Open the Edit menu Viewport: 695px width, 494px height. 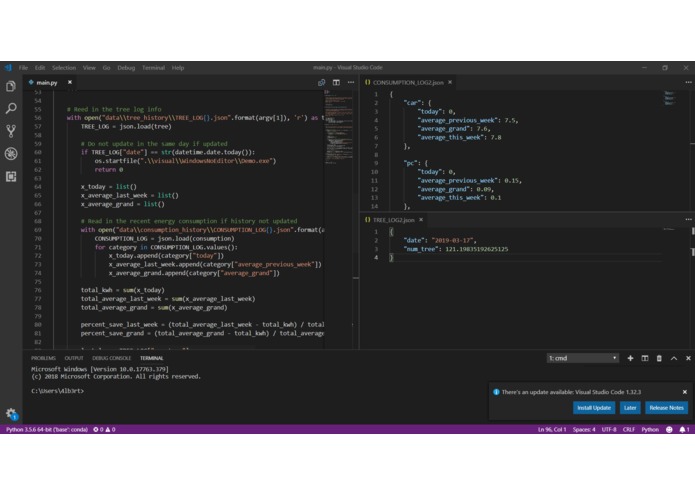pos(40,68)
